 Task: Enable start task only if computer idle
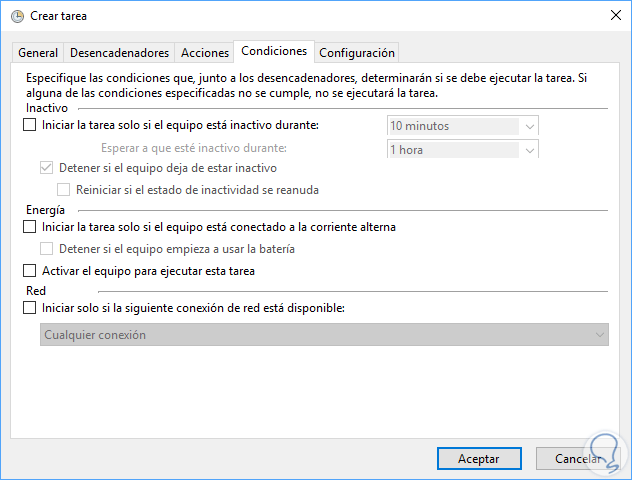coord(29,126)
